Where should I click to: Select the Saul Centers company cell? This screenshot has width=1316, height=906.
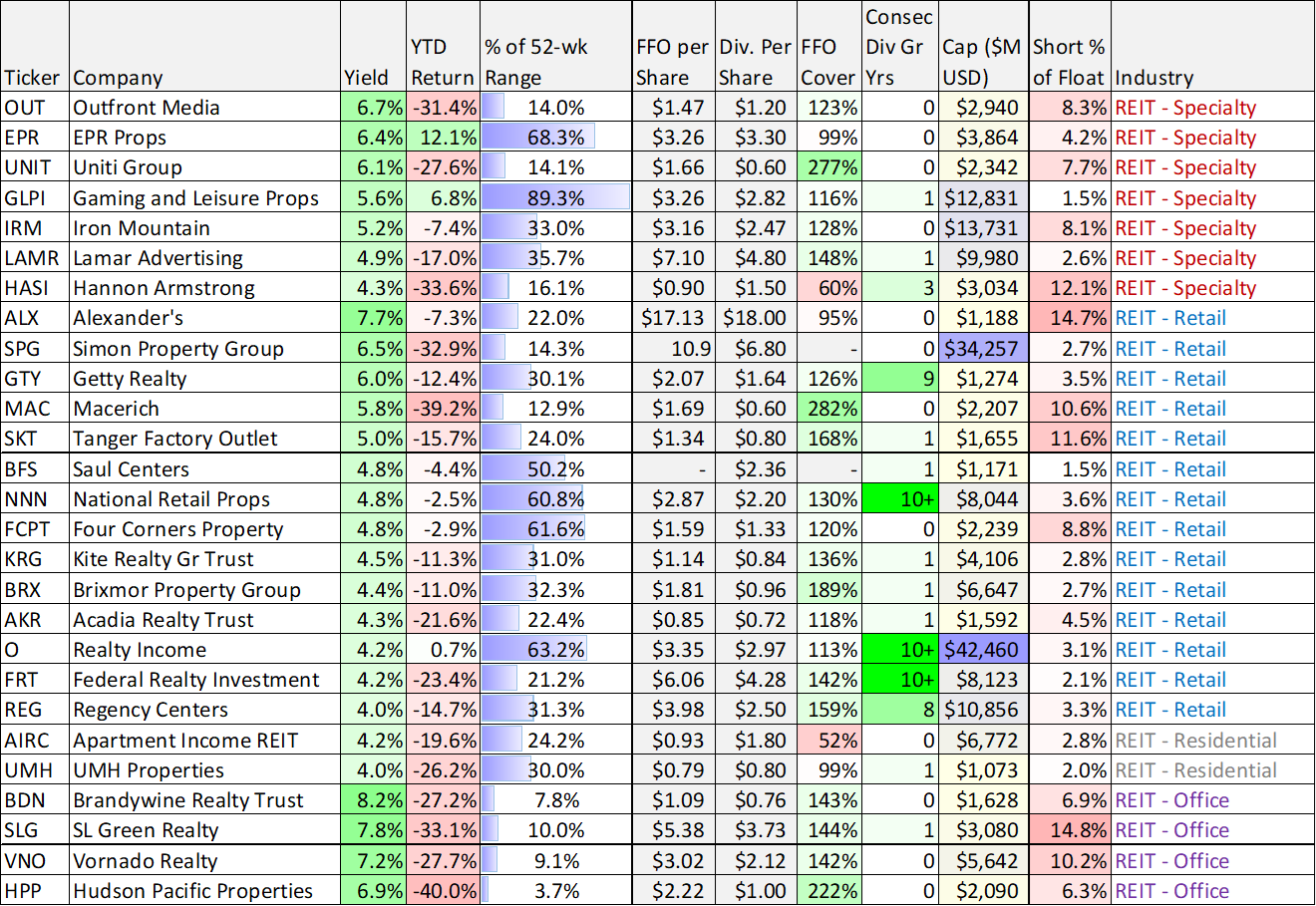click(204, 469)
